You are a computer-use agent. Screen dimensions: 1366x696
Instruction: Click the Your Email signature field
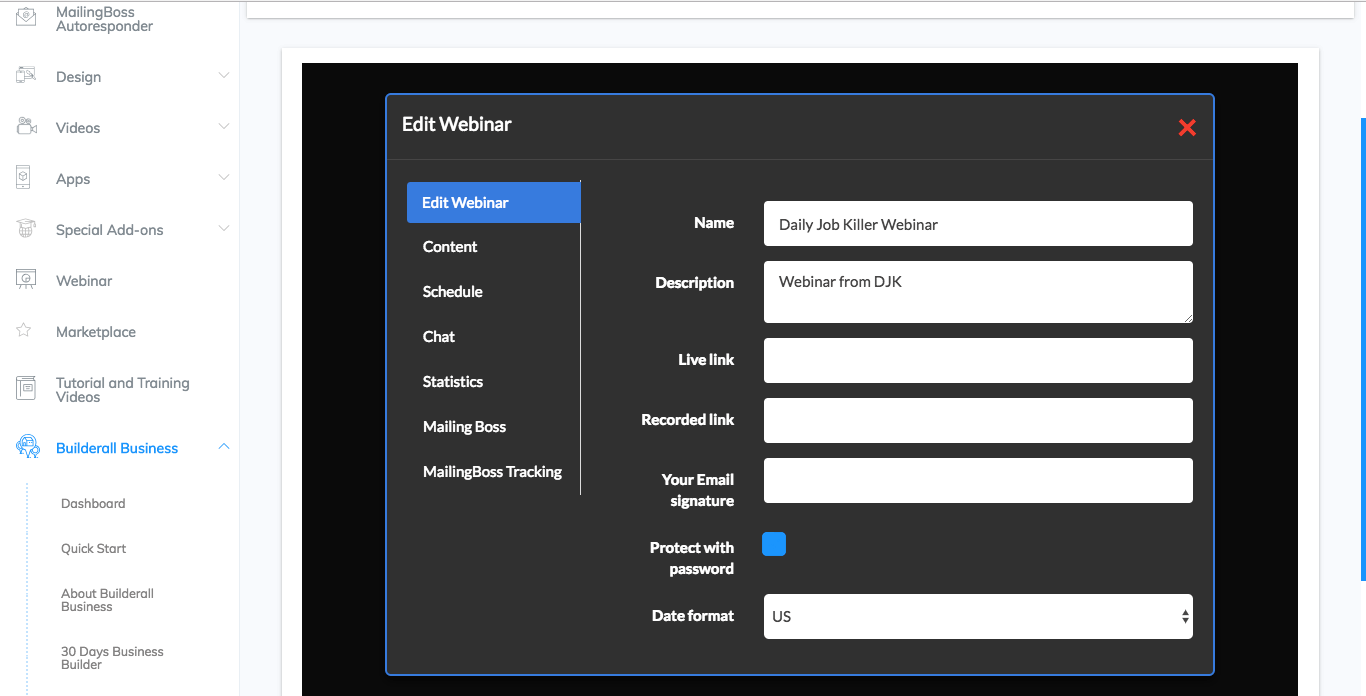pos(978,480)
